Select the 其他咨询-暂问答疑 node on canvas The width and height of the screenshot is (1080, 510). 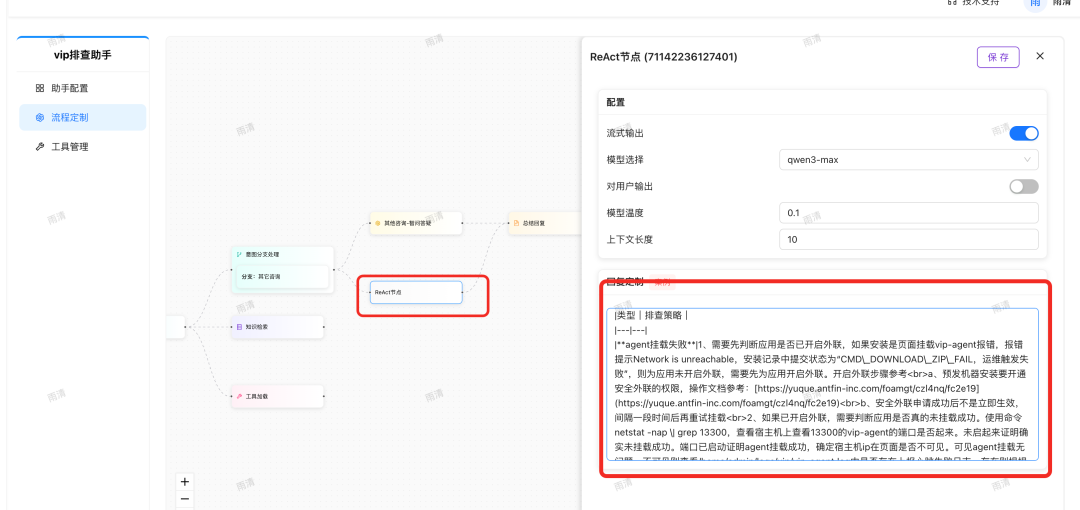pyautogui.click(x=415, y=223)
